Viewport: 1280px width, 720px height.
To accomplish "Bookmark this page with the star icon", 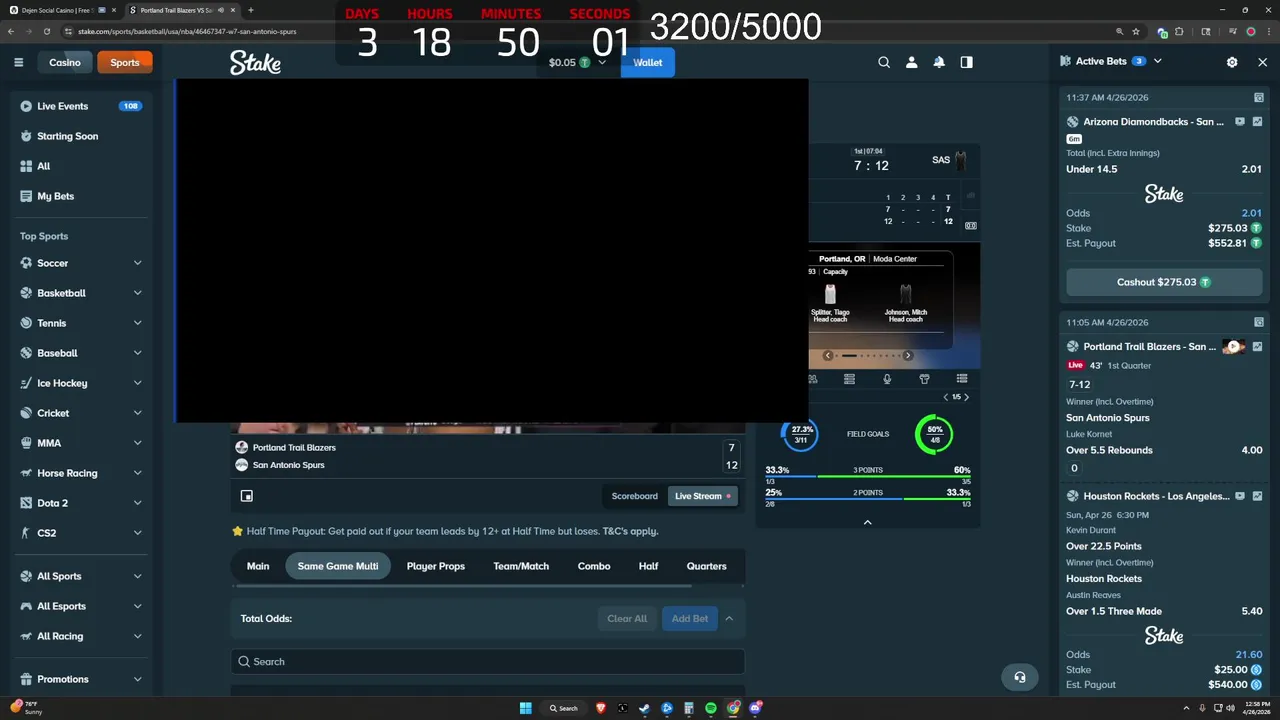I will click(x=1136, y=31).
